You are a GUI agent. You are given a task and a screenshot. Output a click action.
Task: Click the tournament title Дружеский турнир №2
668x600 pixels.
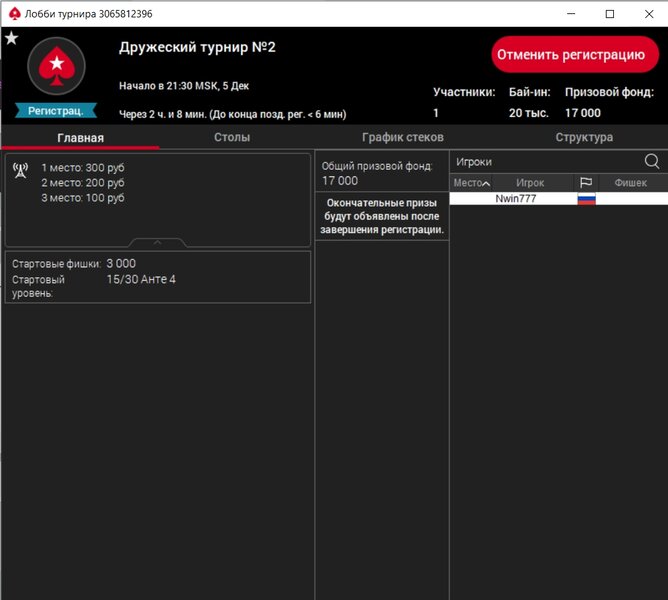pyautogui.click(x=197, y=47)
